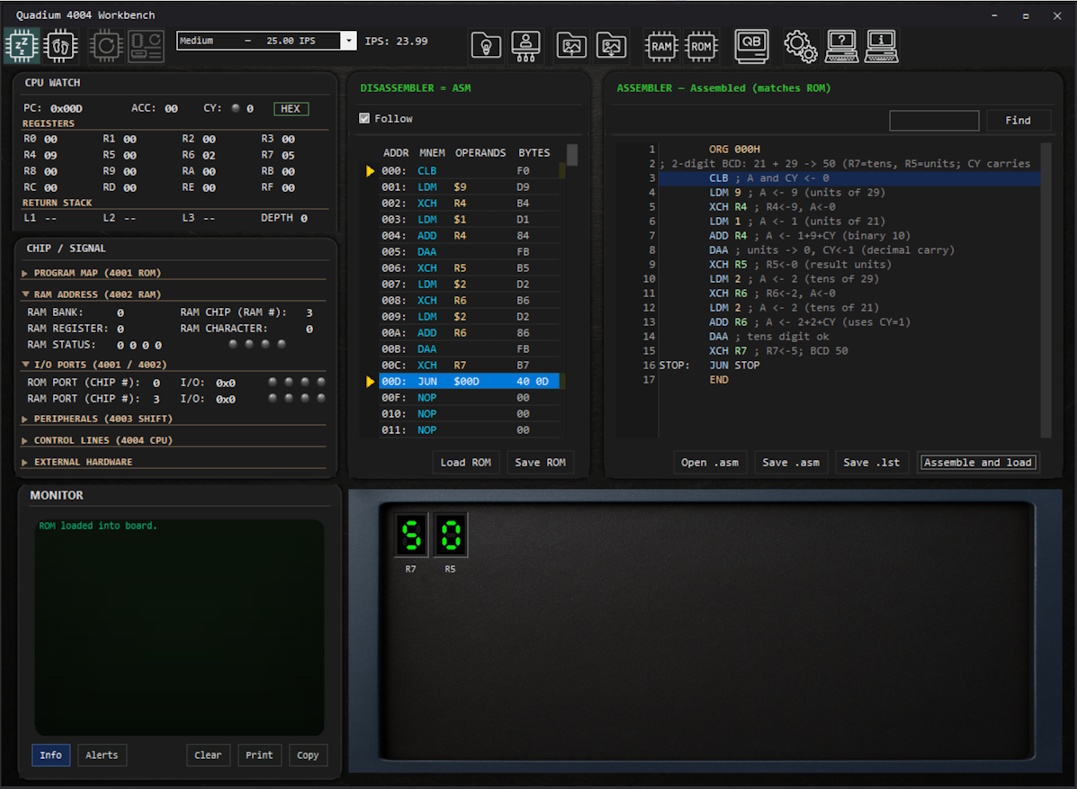This screenshot has width=1077, height=789.
Task: Toggle the Info filter in Monitor
Action: click(51, 755)
